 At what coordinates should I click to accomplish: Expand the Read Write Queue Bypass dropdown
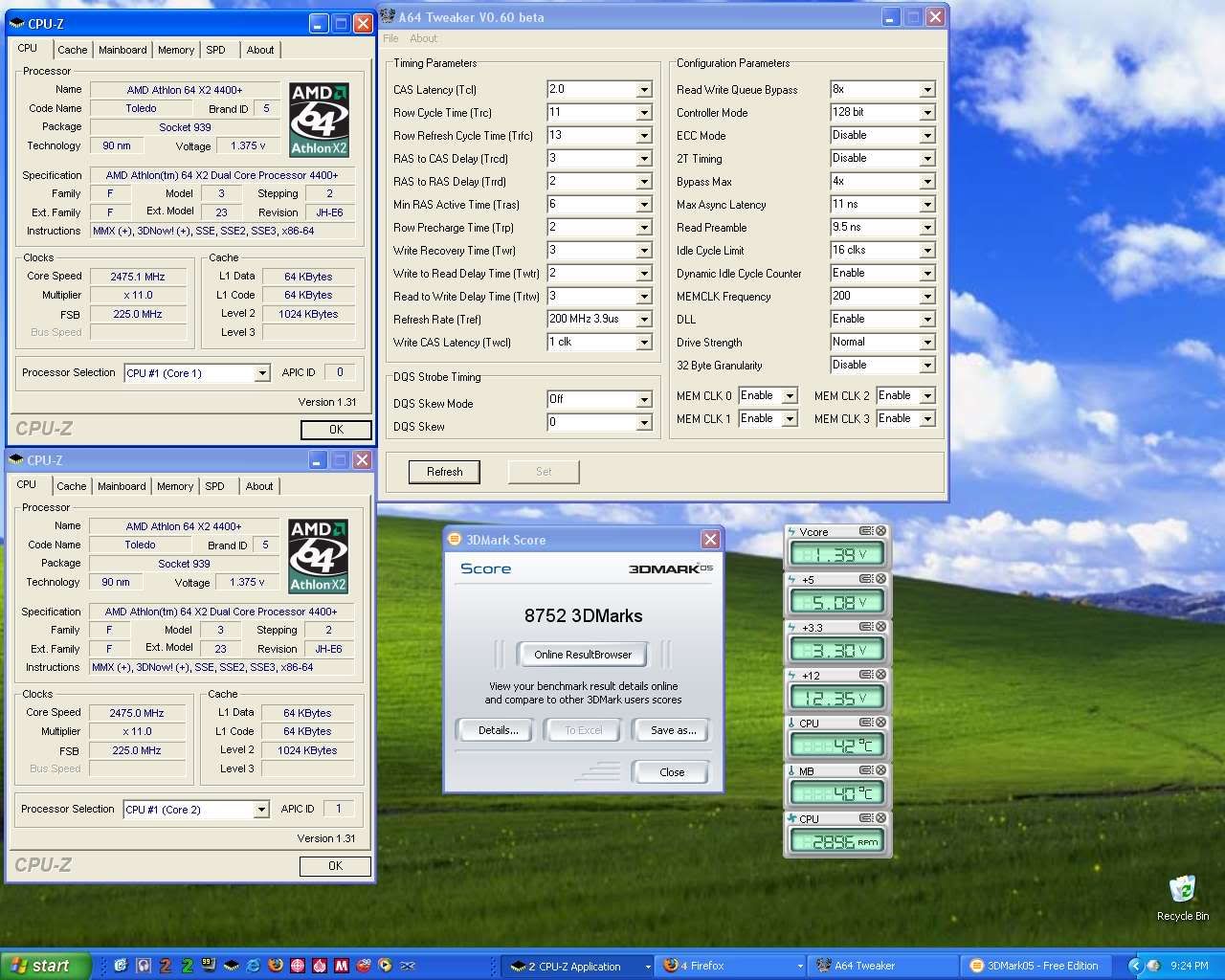click(927, 90)
